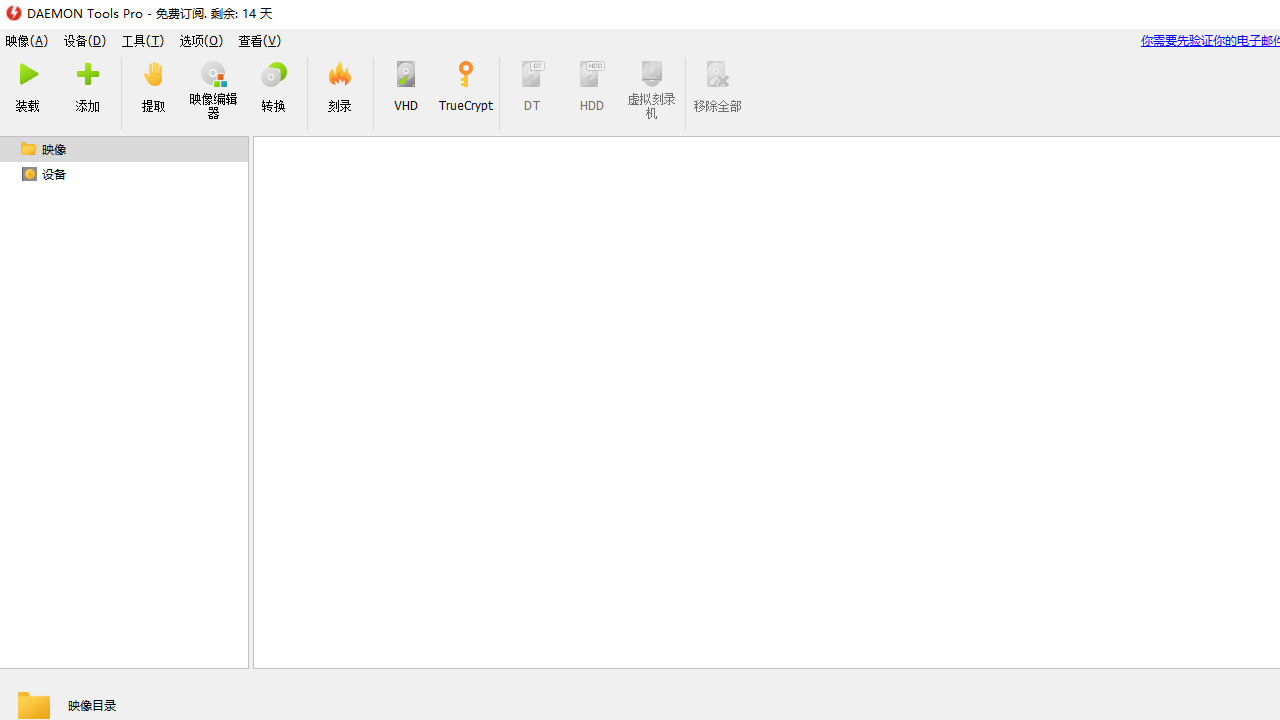Screen dimensions: 1280x720
Task: Click the email verification link
Action: tap(1210, 41)
